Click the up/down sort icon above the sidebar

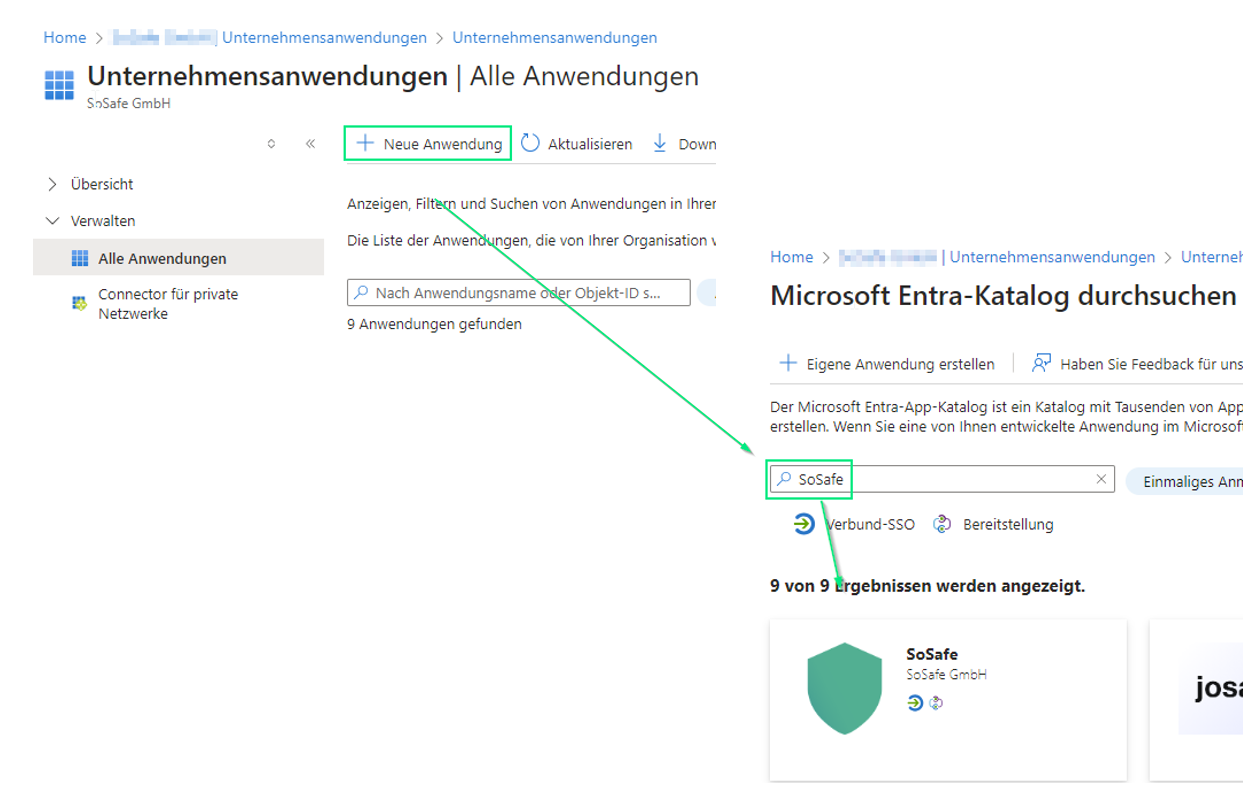[271, 144]
